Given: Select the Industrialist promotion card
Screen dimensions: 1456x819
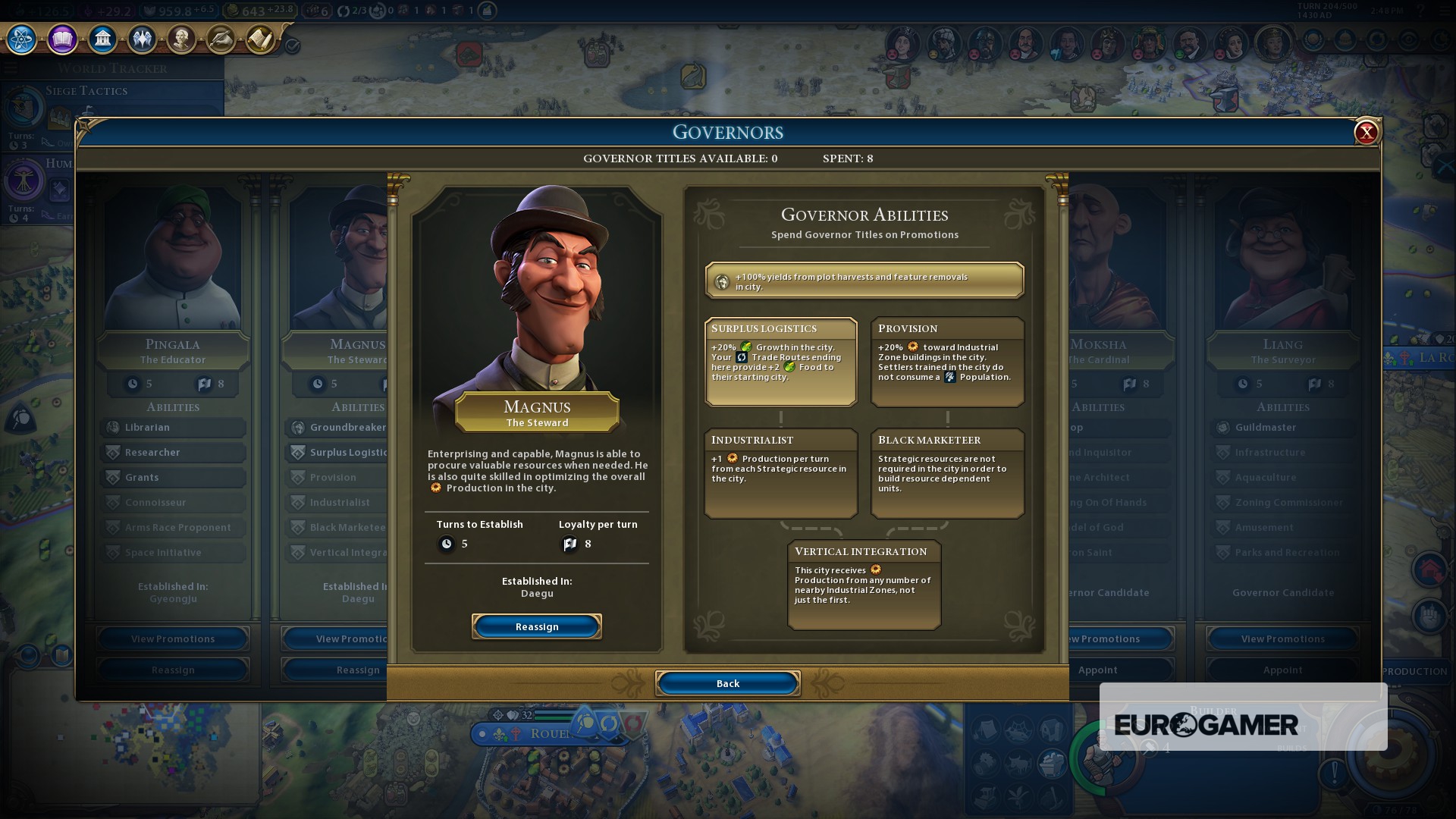Looking at the screenshot, I should click(780, 473).
